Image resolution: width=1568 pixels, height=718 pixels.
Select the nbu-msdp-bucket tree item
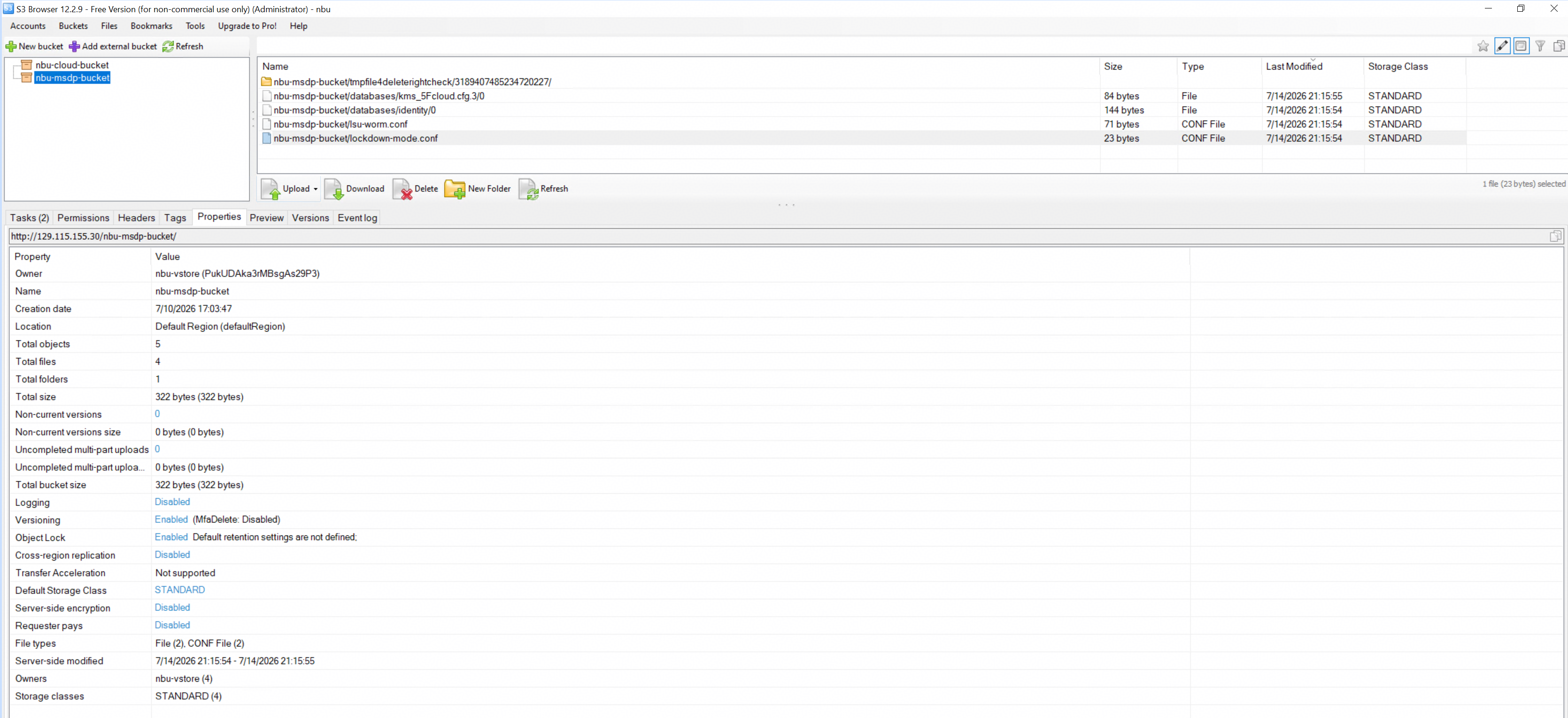(72, 77)
